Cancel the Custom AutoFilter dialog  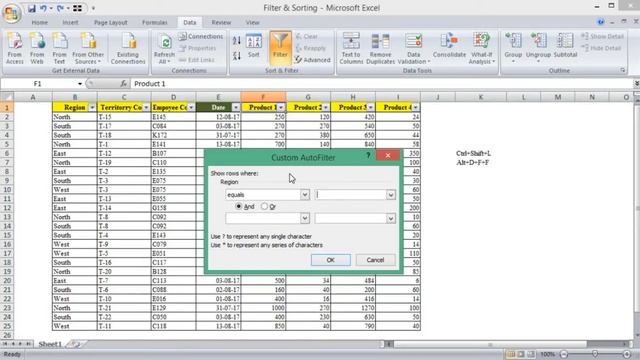[375, 260]
